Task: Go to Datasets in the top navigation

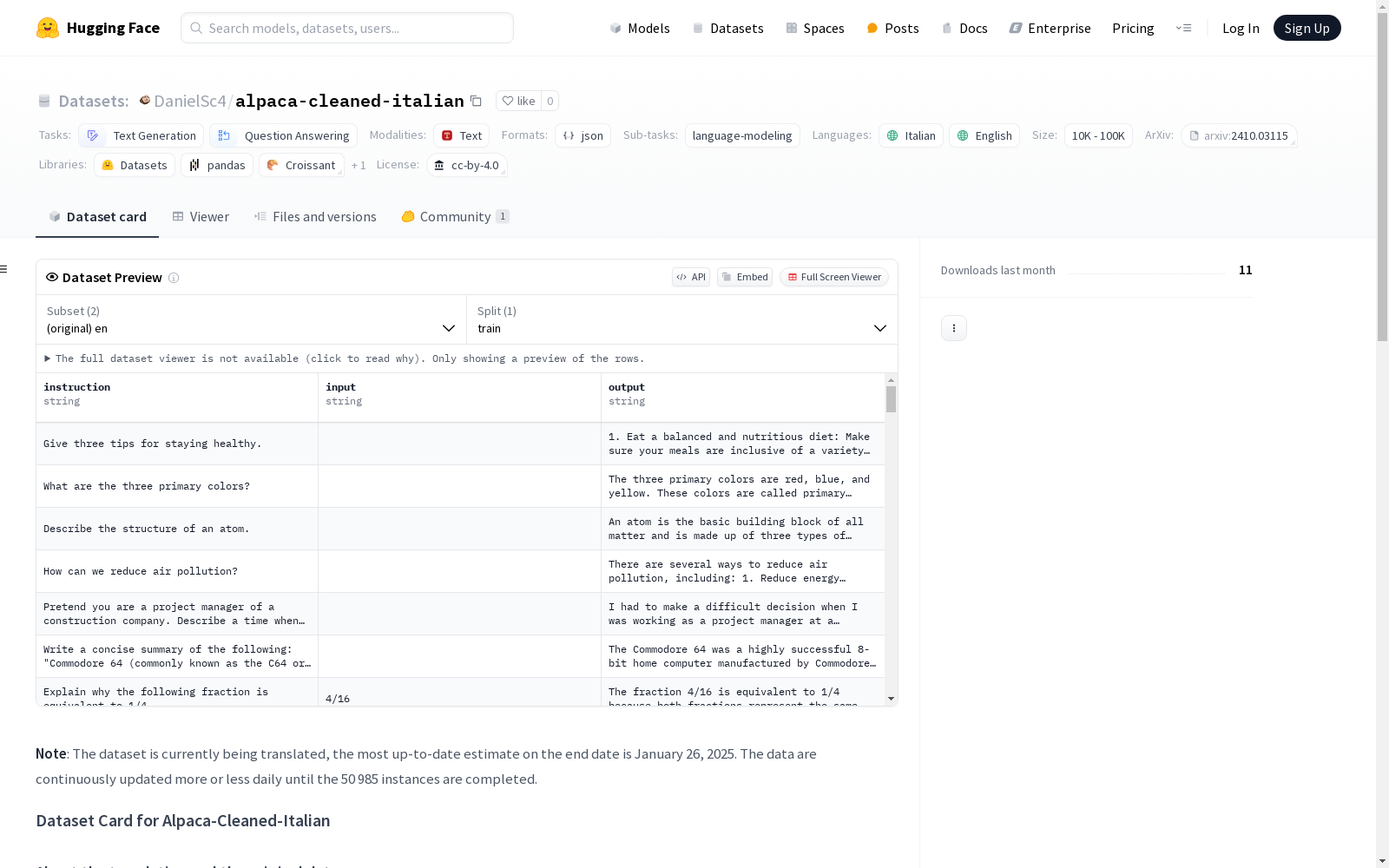Action: click(727, 28)
